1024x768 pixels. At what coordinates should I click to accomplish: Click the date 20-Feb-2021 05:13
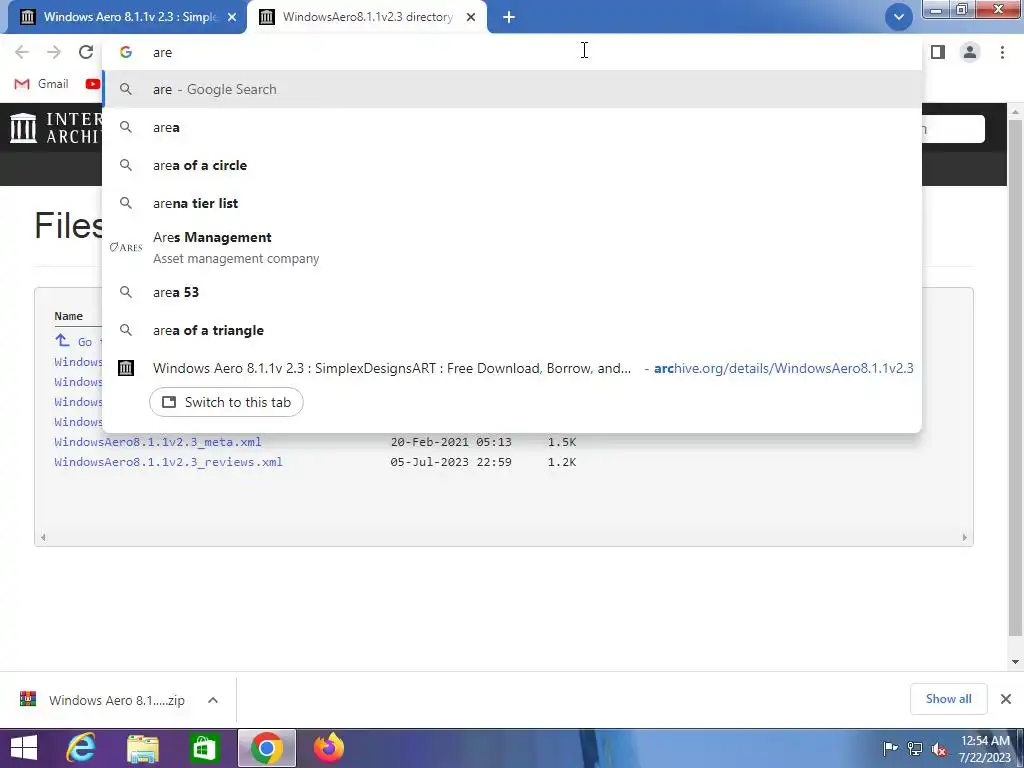(x=451, y=442)
